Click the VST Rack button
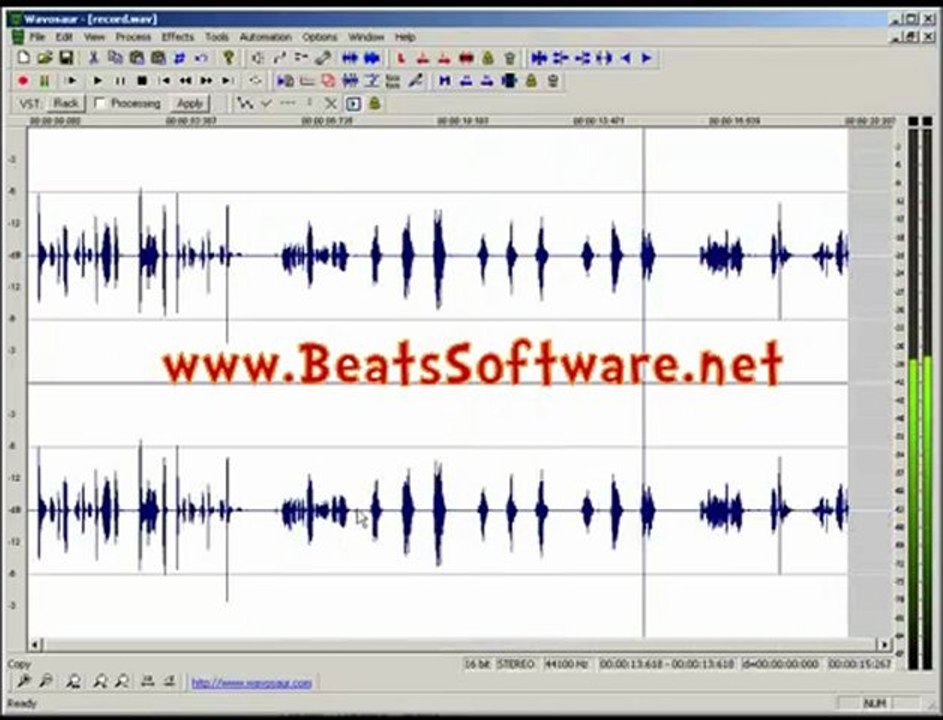This screenshot has height=720, width=943. 66,103
